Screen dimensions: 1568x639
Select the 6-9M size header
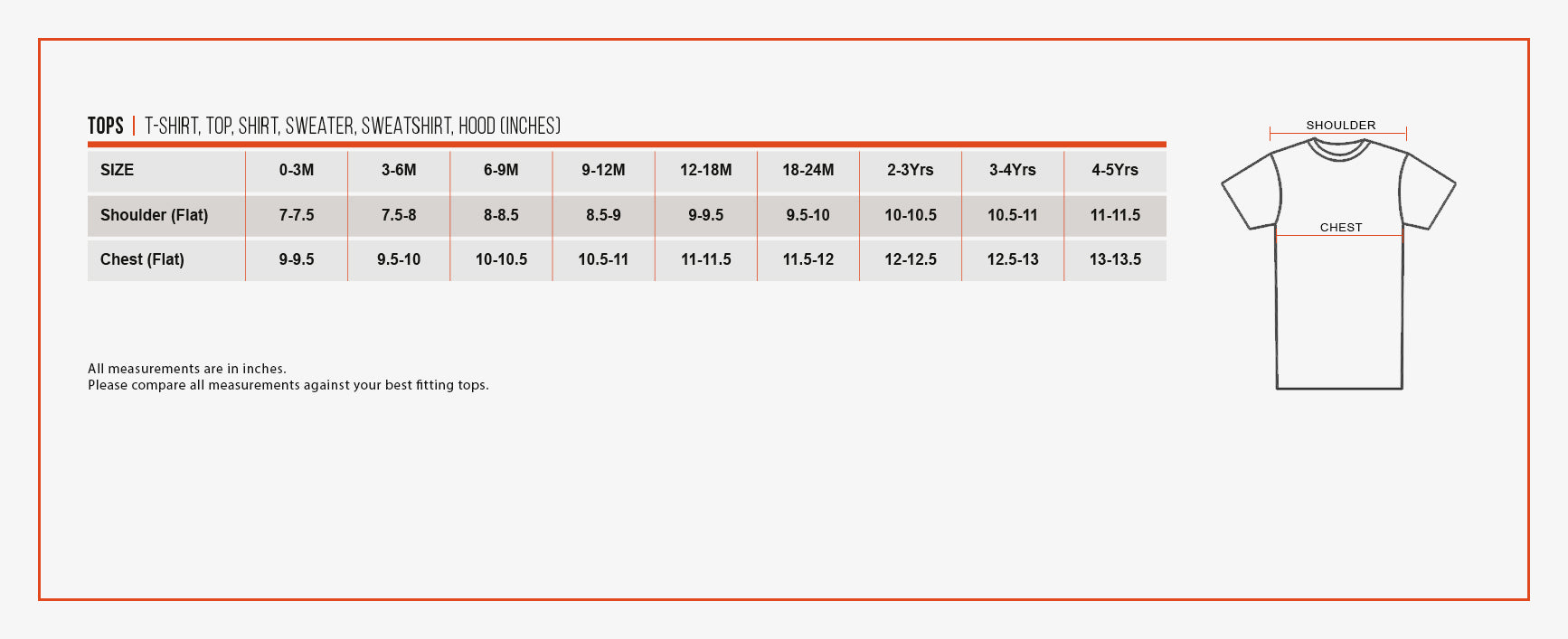tap(501, 170)
